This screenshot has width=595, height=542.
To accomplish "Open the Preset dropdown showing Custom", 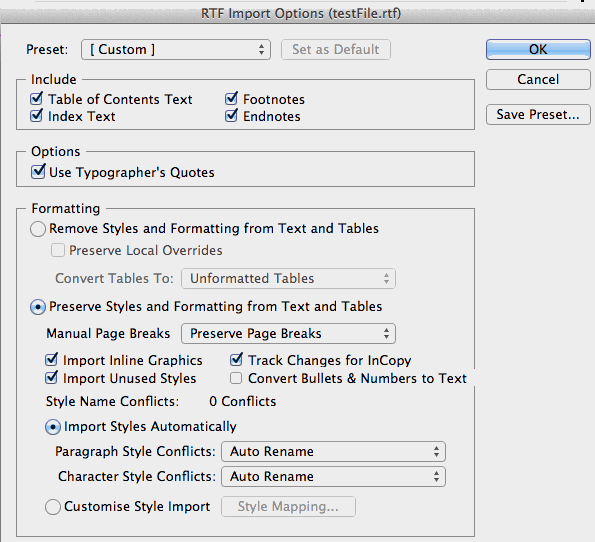I will [x=176, y=49].
